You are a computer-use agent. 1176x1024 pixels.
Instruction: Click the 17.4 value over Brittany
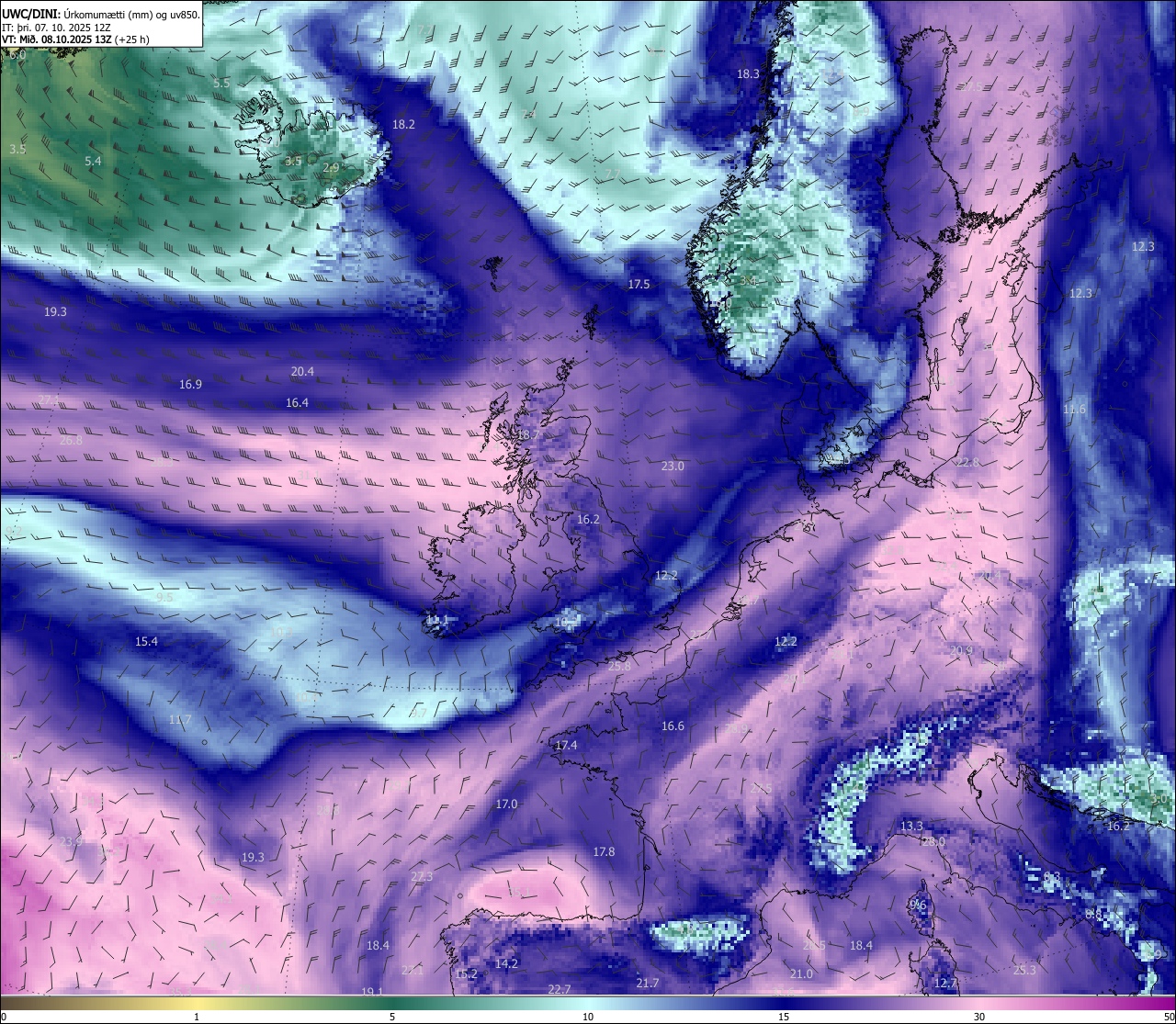click(566, 746)
